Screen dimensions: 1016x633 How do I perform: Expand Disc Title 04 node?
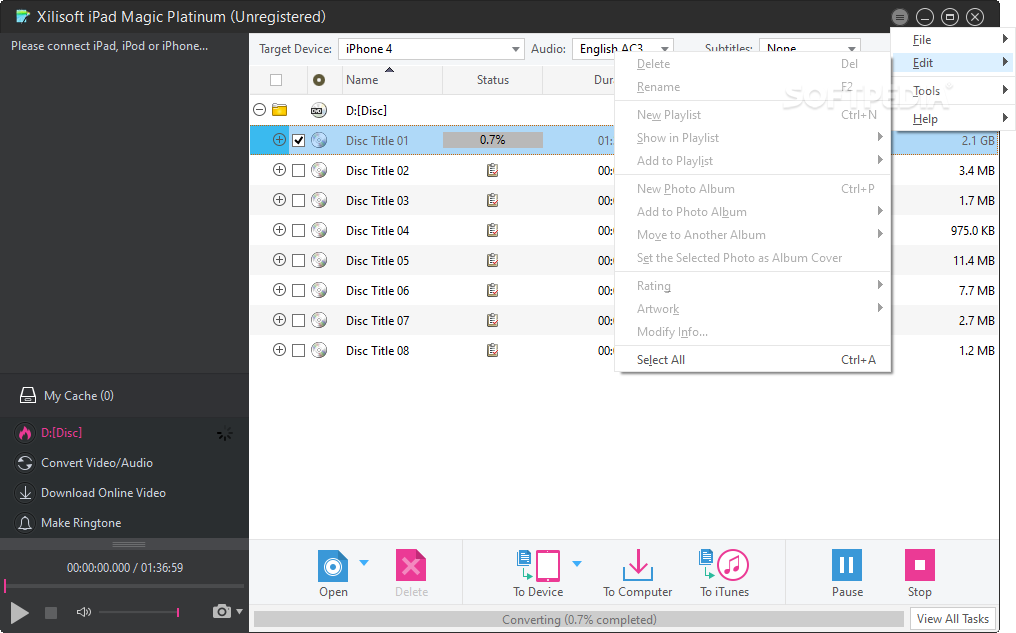tap(279, 229)
